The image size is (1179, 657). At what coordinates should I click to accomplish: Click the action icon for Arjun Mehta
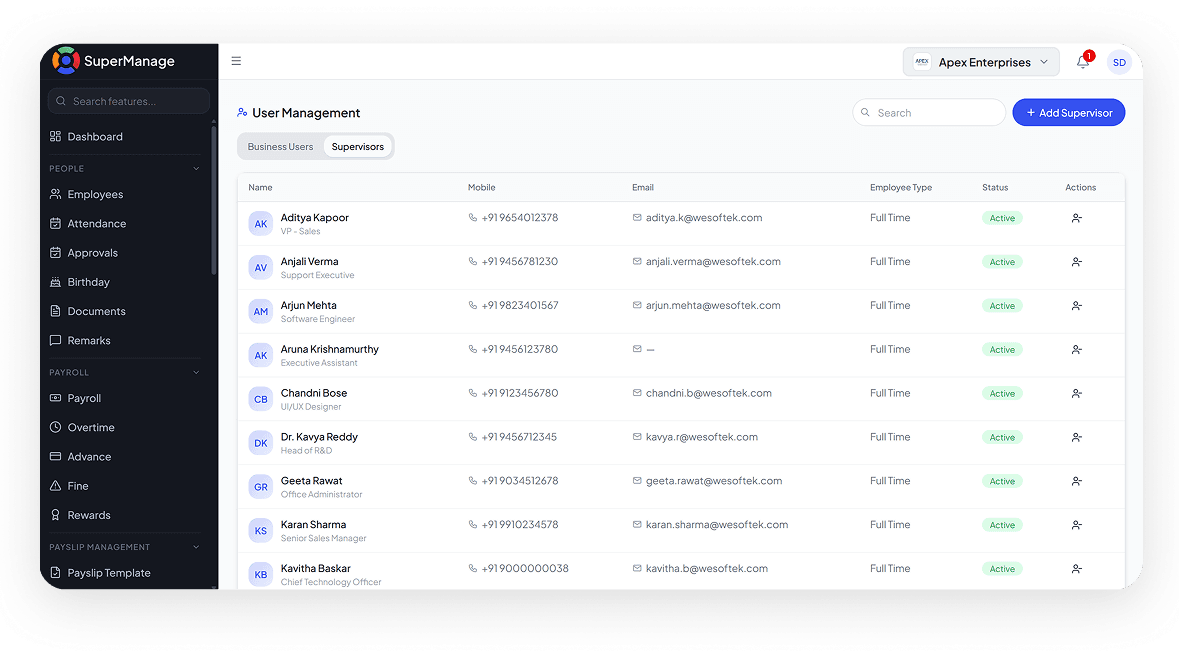click(1077, 306)
